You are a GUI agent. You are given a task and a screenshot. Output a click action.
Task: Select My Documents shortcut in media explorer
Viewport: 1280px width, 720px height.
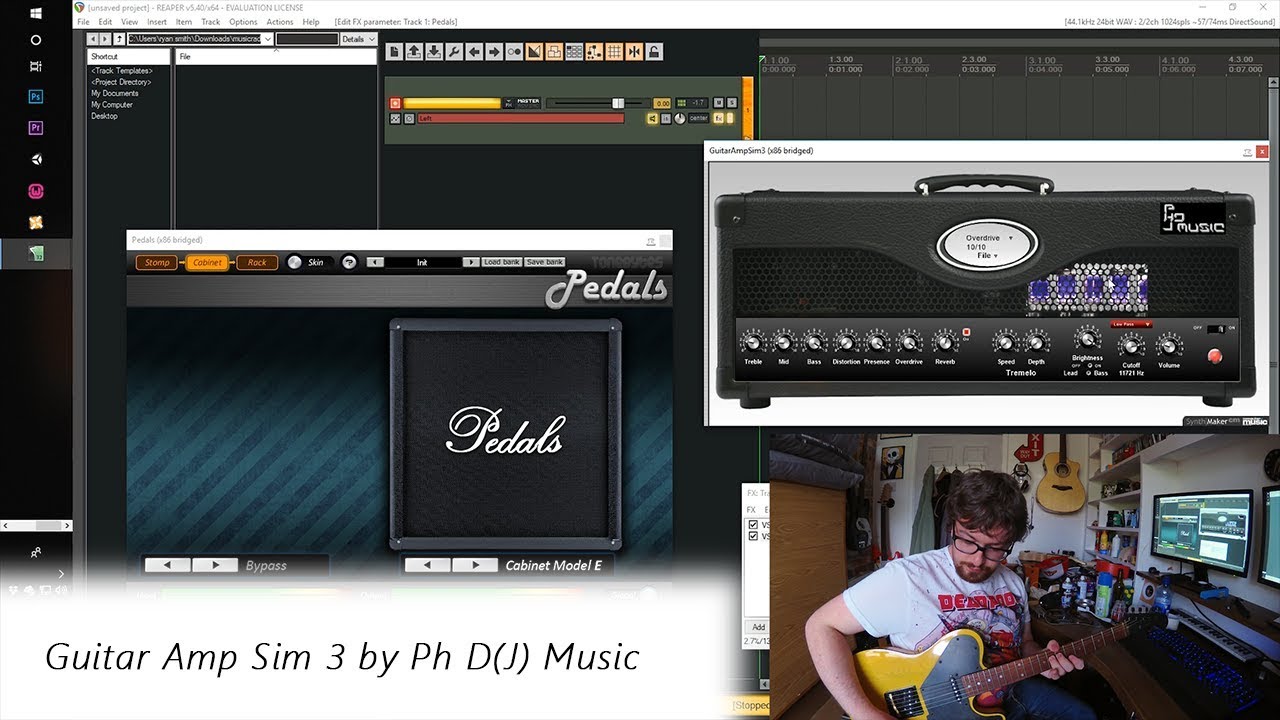115,93
